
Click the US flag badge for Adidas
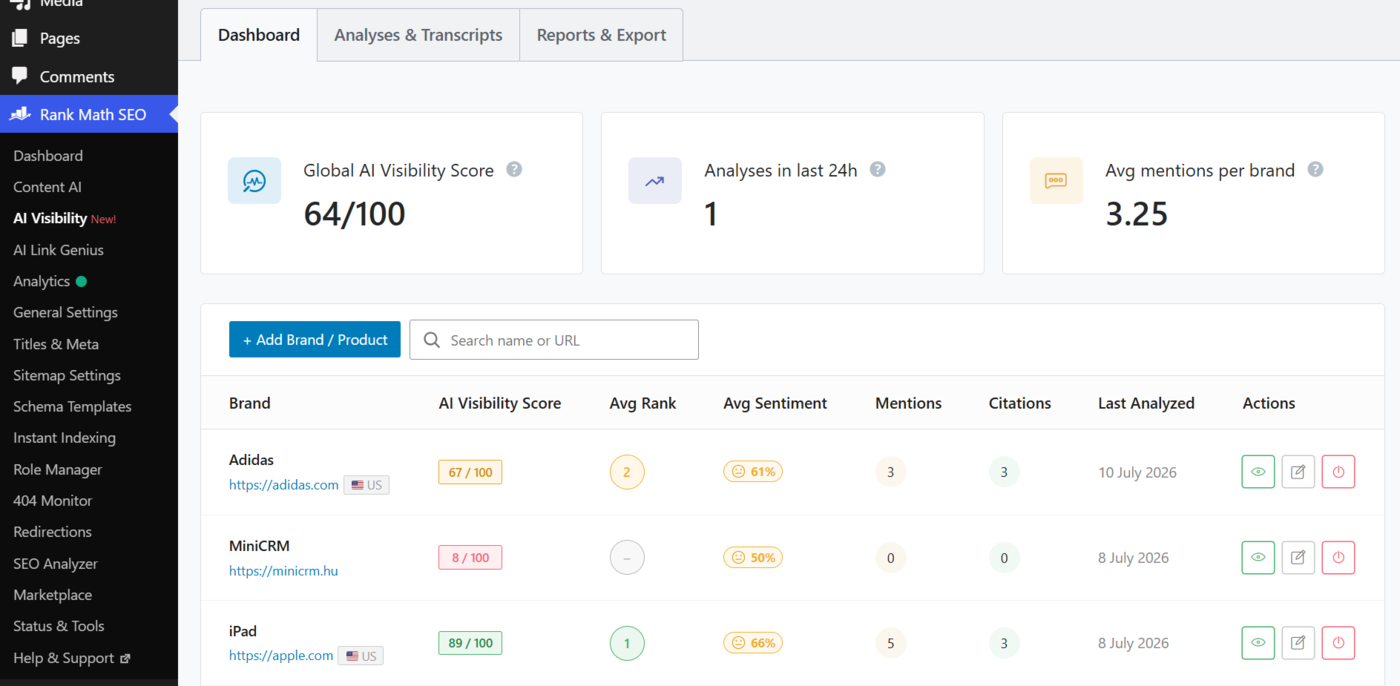[x=366, y=485]
